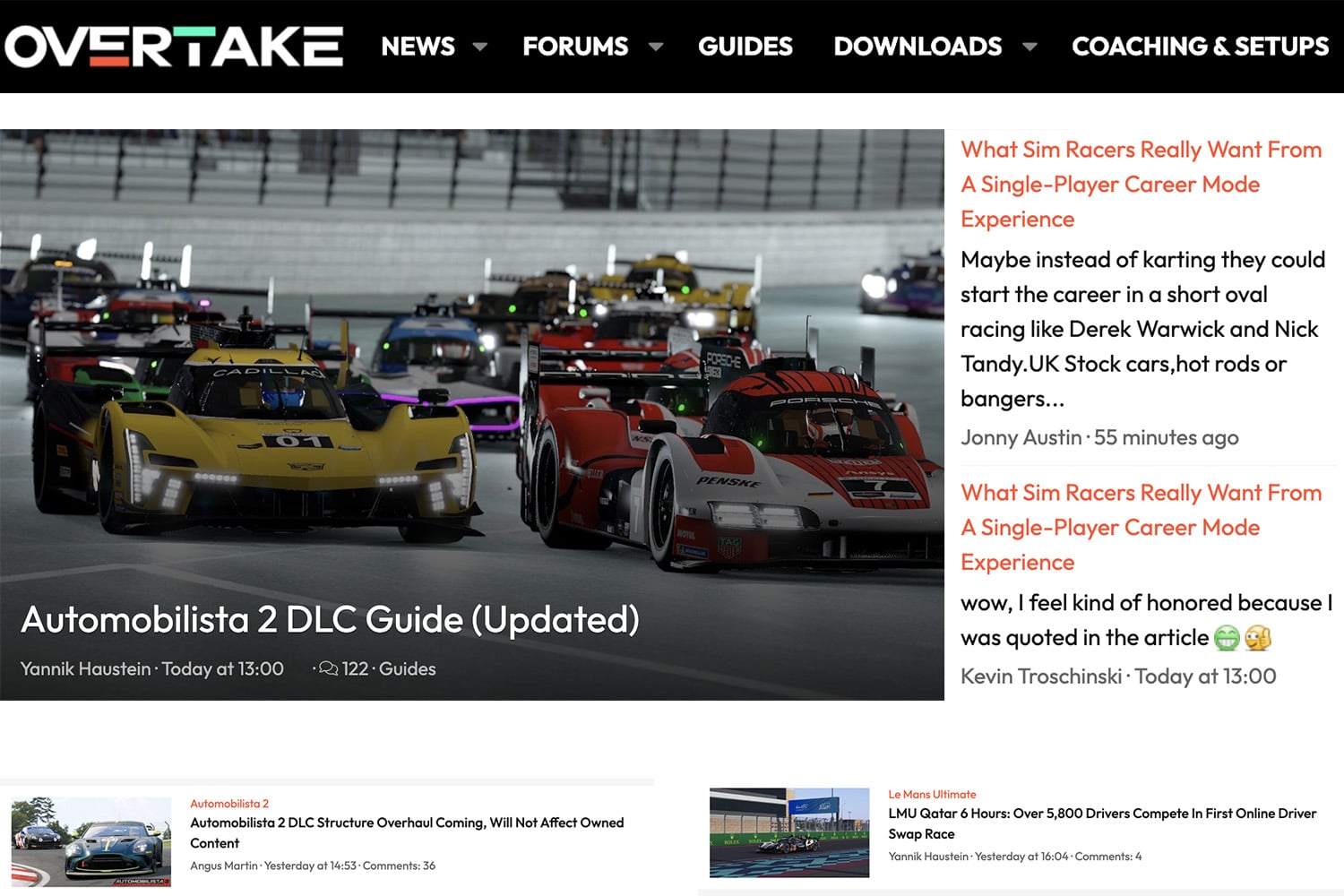The width and height of the screenshot is (1344, 896).
Task: Click the green Aston Martin article thumbnail
Action: [x=90, y=841]
